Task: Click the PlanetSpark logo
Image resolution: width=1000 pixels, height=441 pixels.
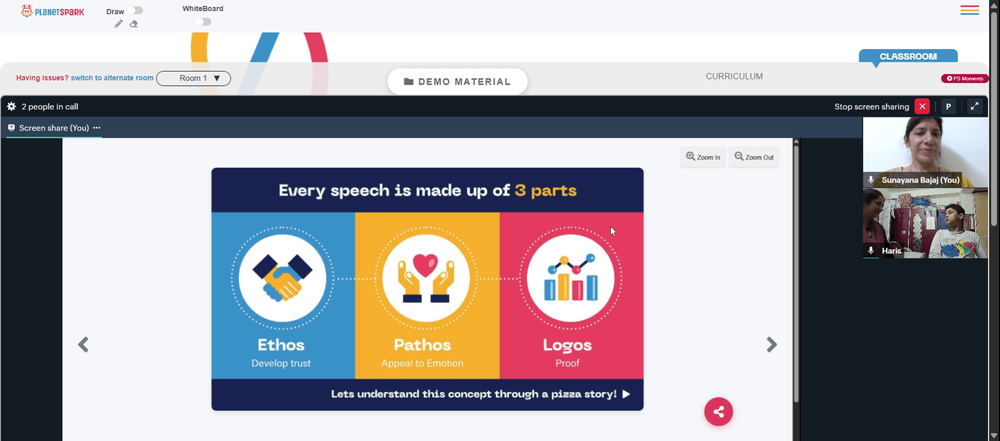Action: point(52,11)
